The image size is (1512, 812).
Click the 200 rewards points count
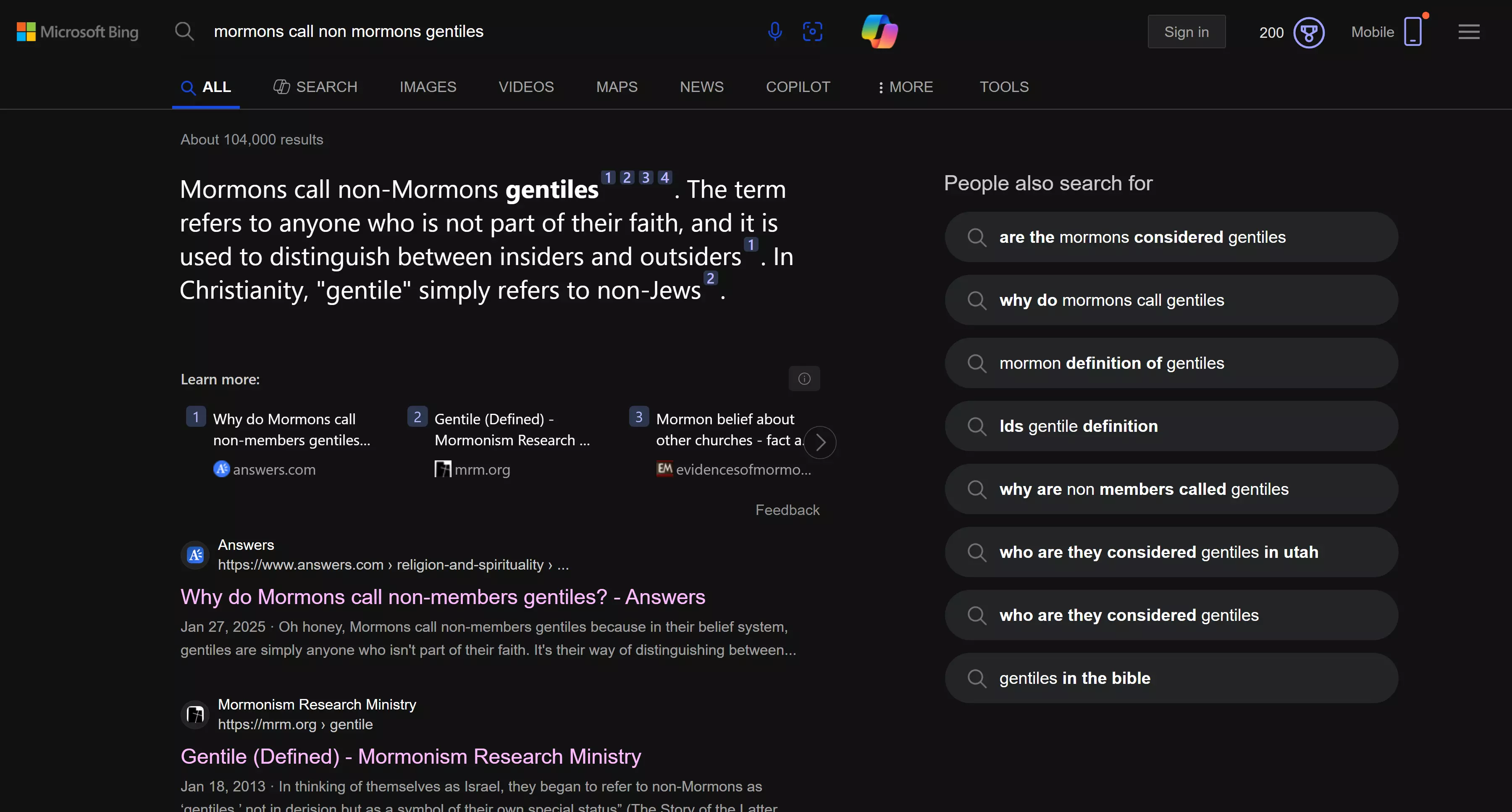pyautogui.click(x=1271, y=32)
